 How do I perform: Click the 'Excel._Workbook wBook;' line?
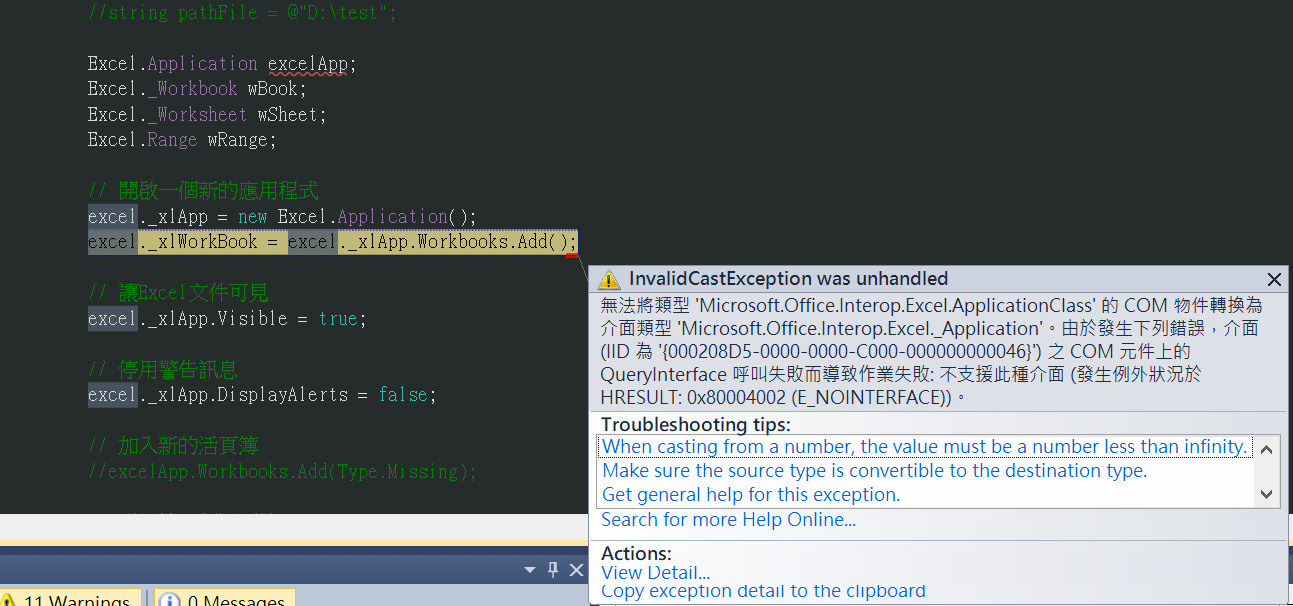[x=197, y=89]
